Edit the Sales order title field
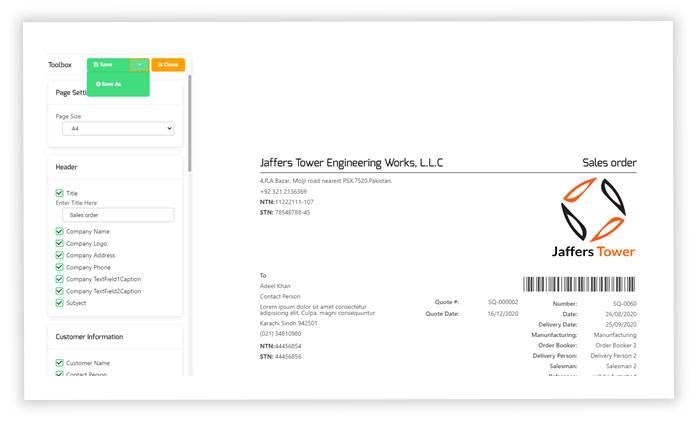 click(x=118, y=215)
